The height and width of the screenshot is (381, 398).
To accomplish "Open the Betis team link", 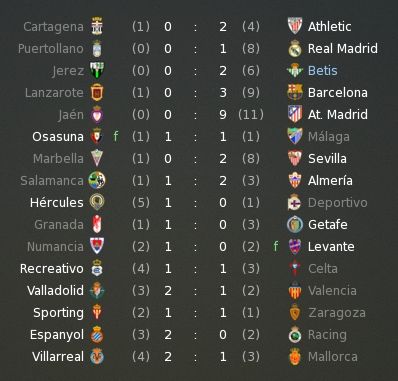I will (323, 70).
